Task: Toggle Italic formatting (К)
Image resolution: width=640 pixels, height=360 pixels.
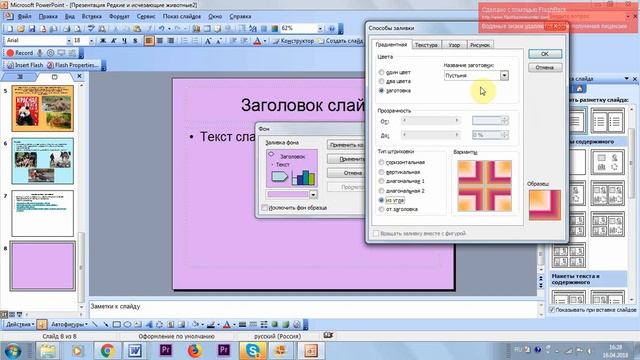Action: (113, 41)
